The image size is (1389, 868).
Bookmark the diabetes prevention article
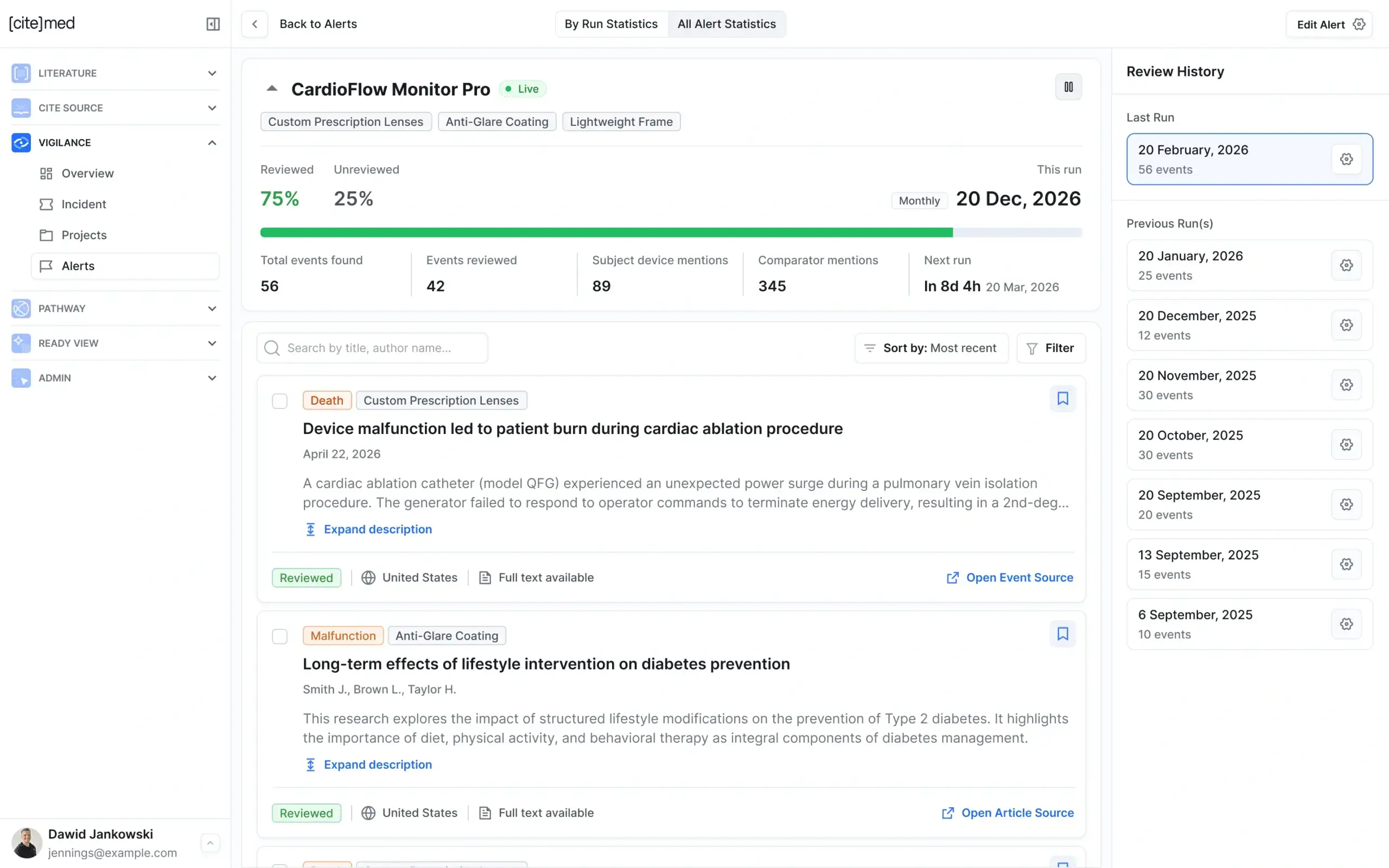pos(1062,634)
